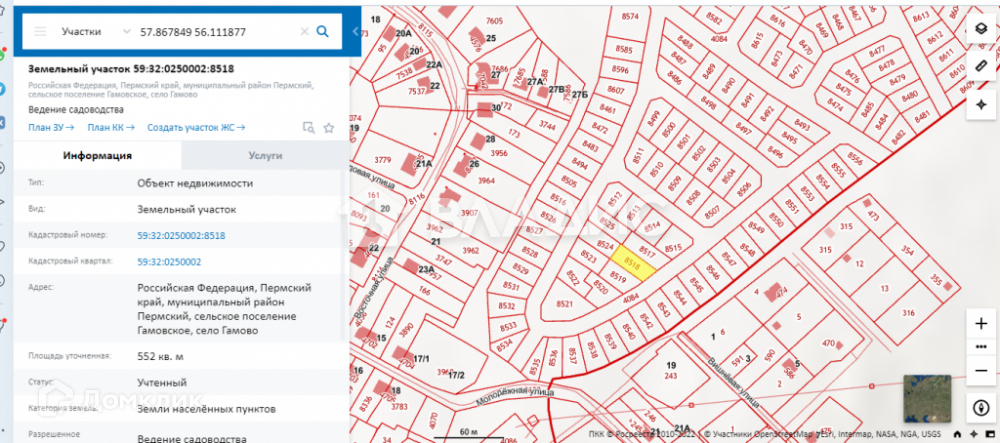
Task: Open cadastral number 59:32:0250002:8518 link
Action: click(181, 236)
